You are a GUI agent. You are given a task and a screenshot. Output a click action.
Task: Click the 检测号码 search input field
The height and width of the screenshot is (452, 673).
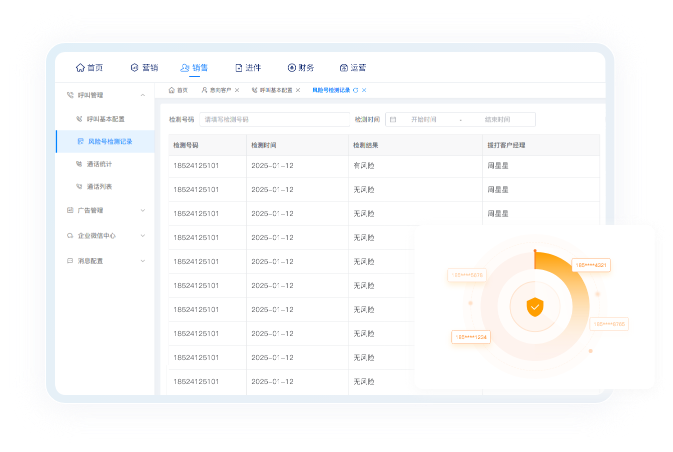(x=273, y=119)
